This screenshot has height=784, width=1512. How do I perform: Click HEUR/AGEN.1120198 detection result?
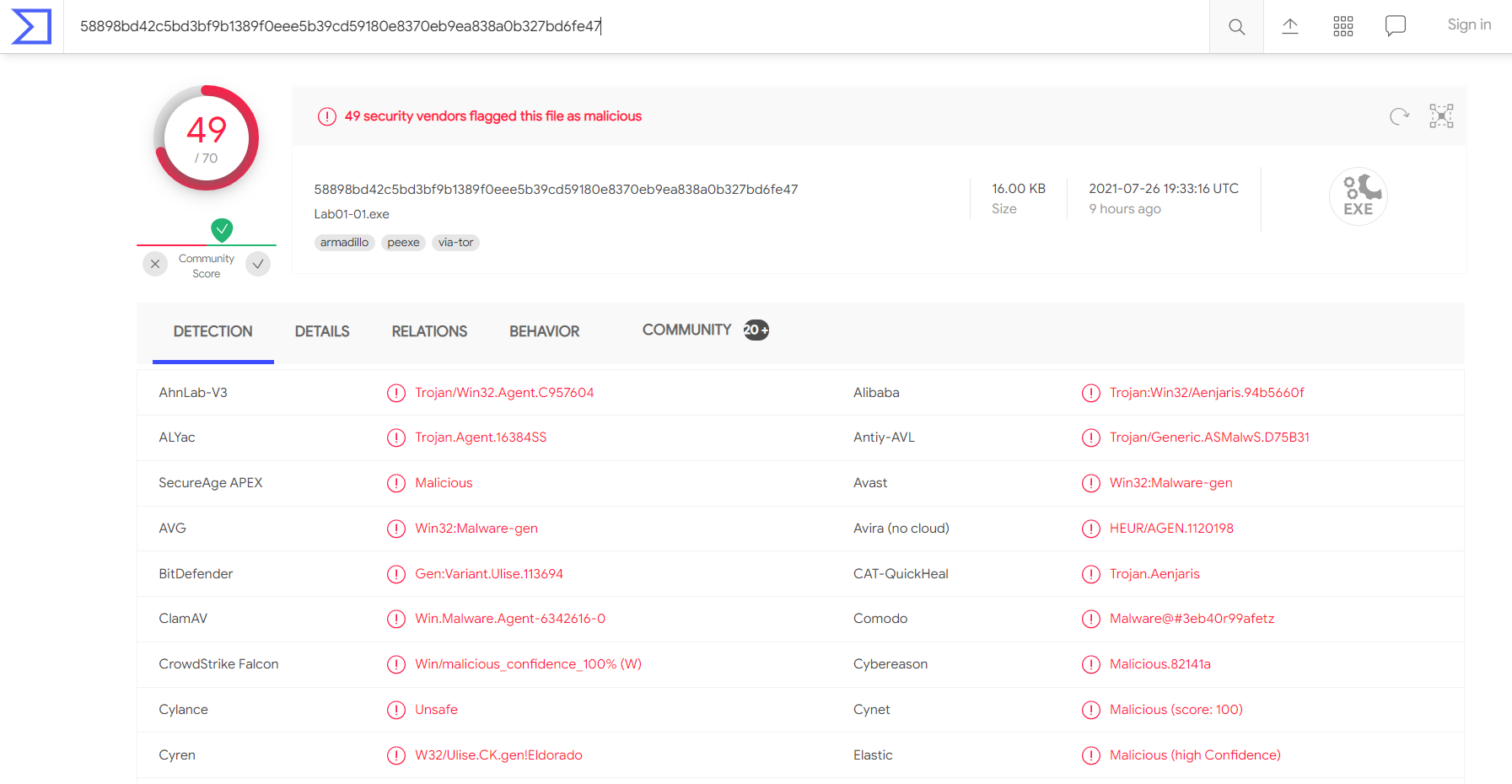(1171, 529)
